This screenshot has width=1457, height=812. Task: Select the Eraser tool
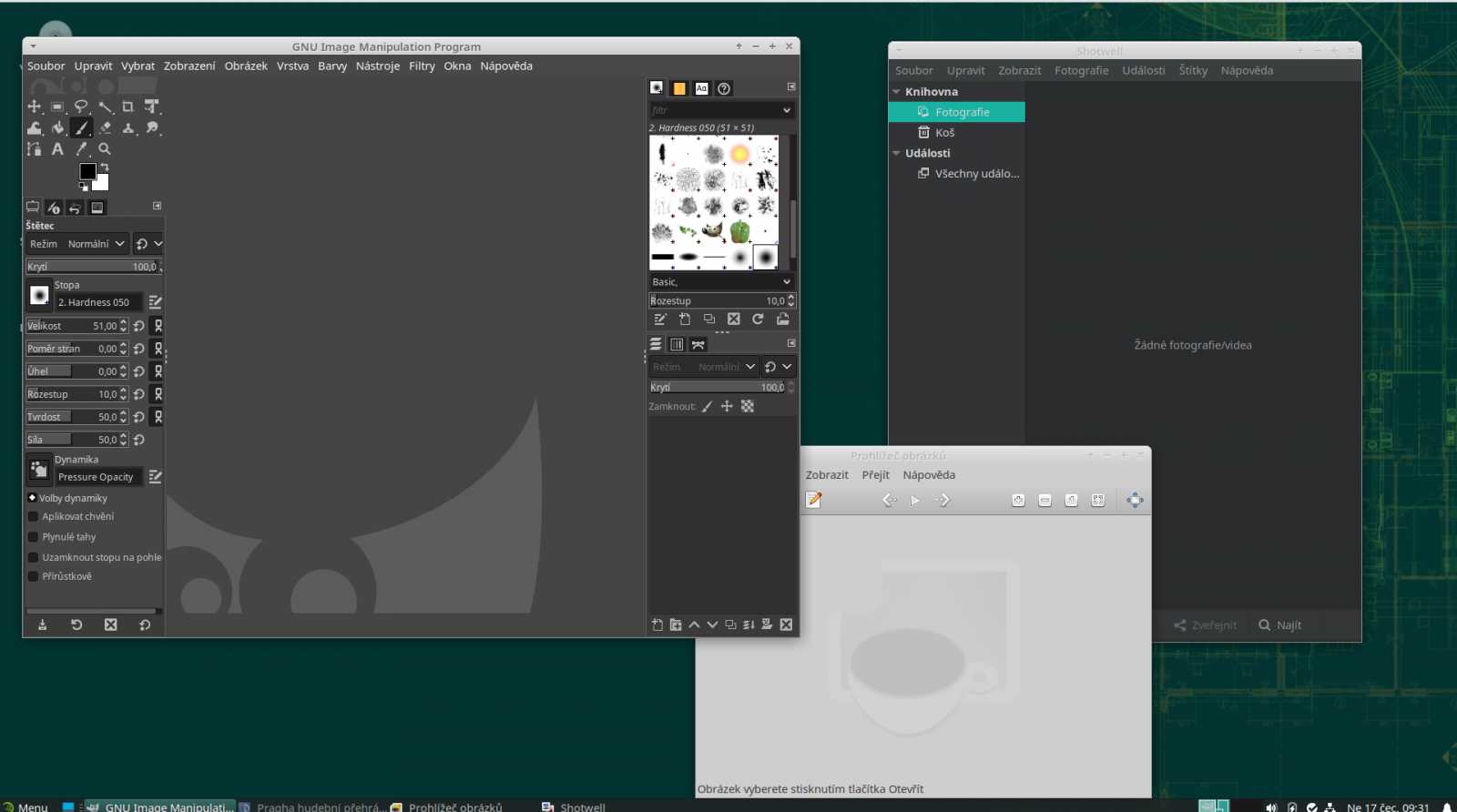pos(105,128)
